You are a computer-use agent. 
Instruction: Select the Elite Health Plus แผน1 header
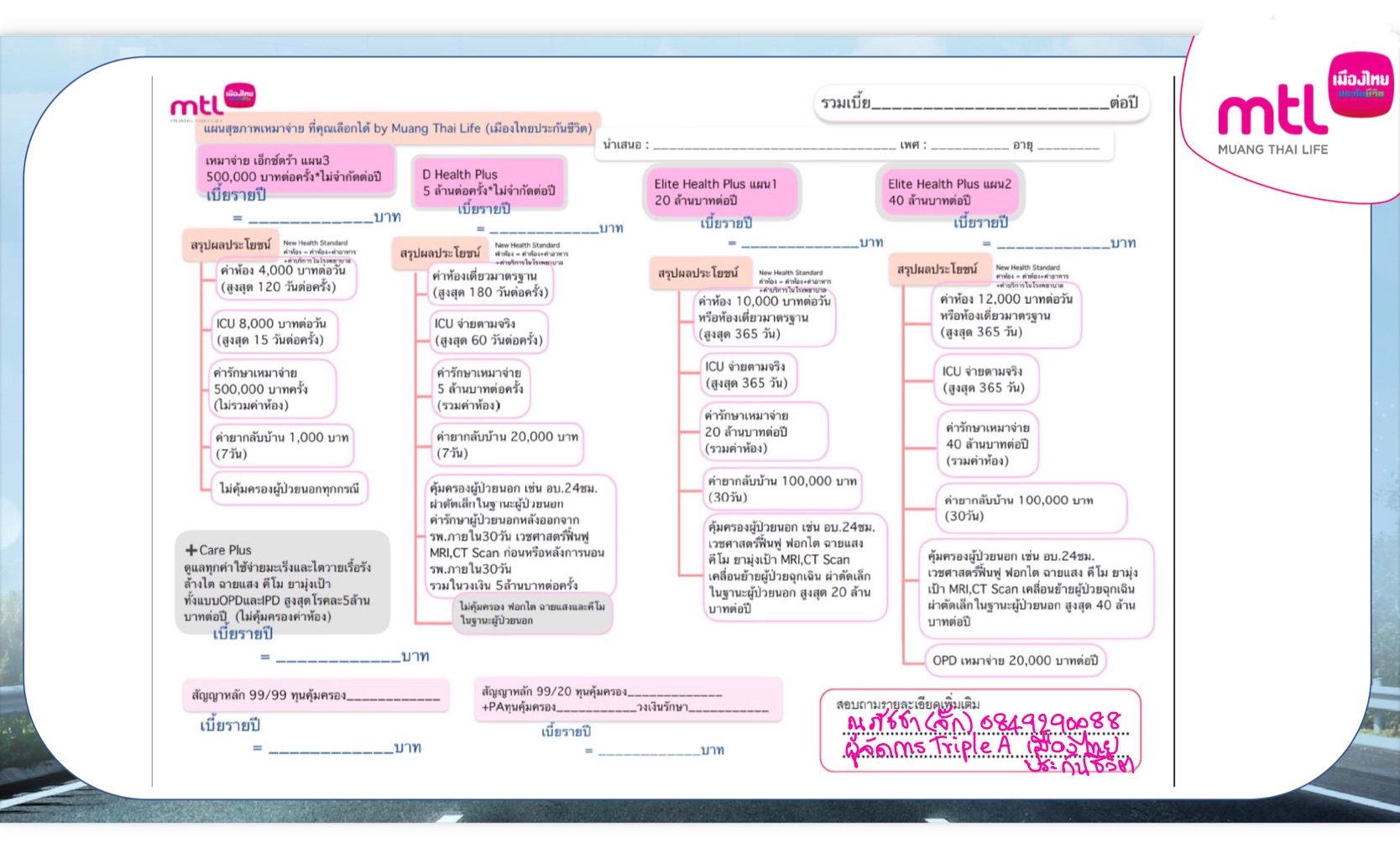pyautogui.click(x=721, y=192)
